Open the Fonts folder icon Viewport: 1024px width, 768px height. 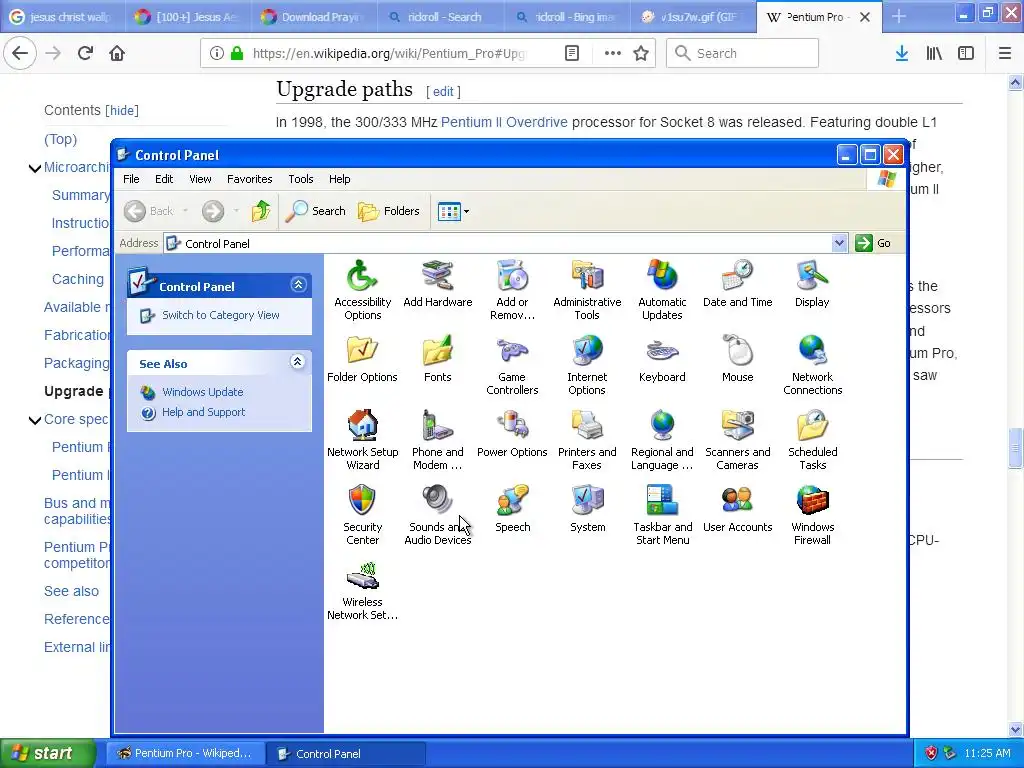click(438, 359)
